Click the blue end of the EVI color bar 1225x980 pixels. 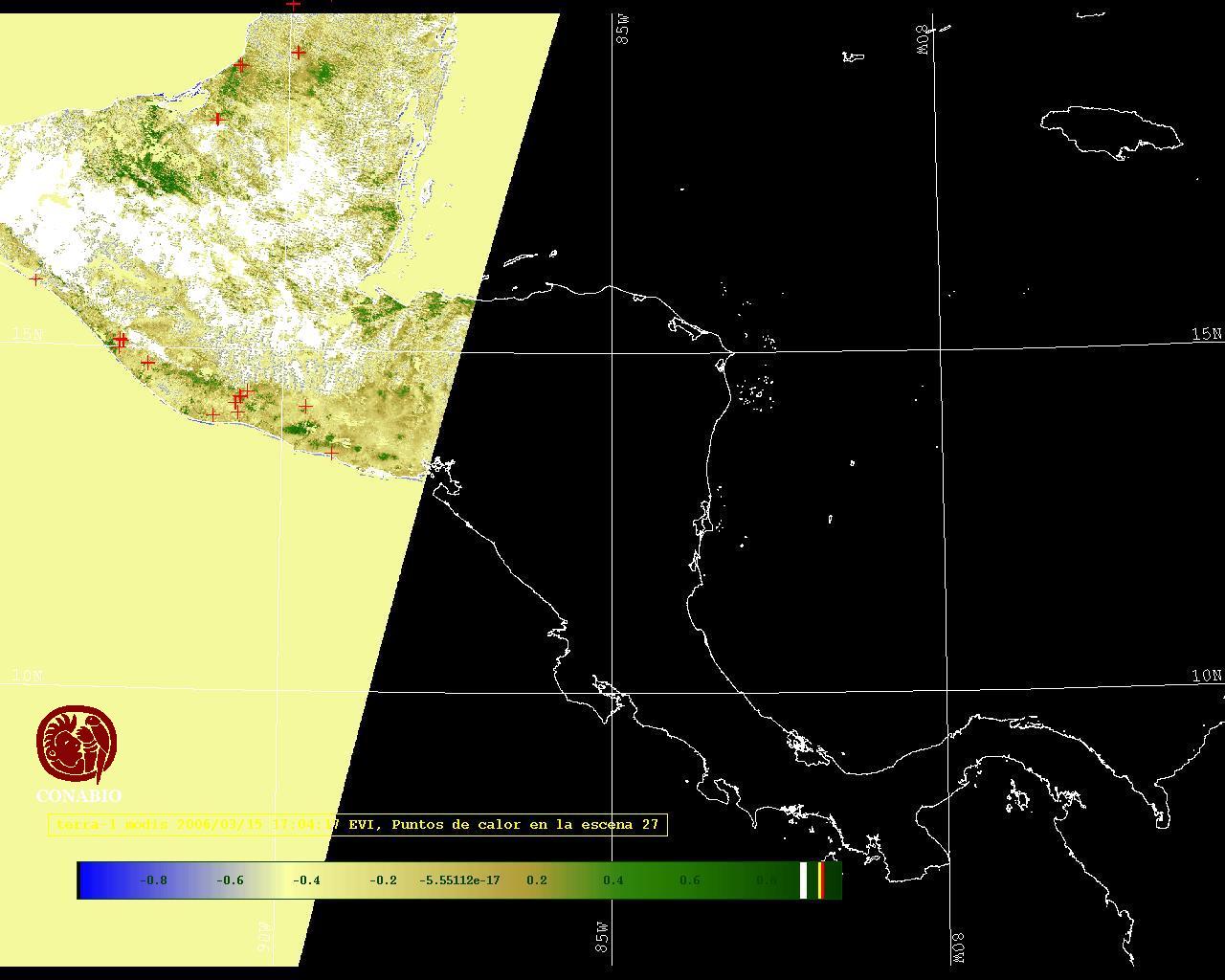point(91,880)
